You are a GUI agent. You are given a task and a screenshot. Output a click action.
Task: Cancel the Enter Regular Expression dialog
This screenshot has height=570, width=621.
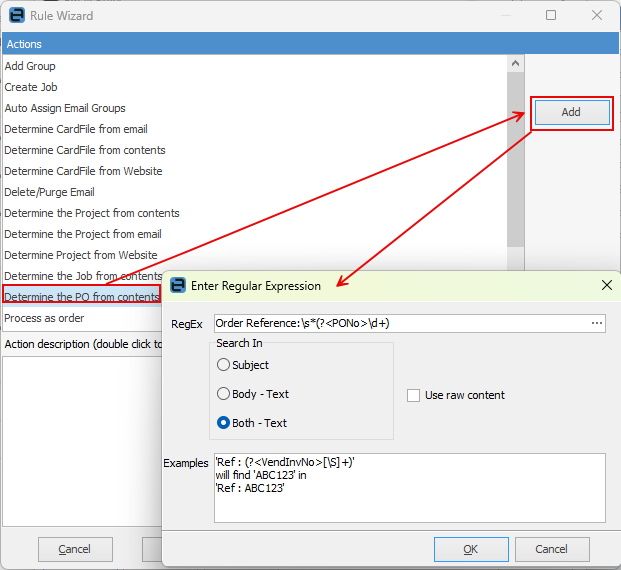pos(552,549)
